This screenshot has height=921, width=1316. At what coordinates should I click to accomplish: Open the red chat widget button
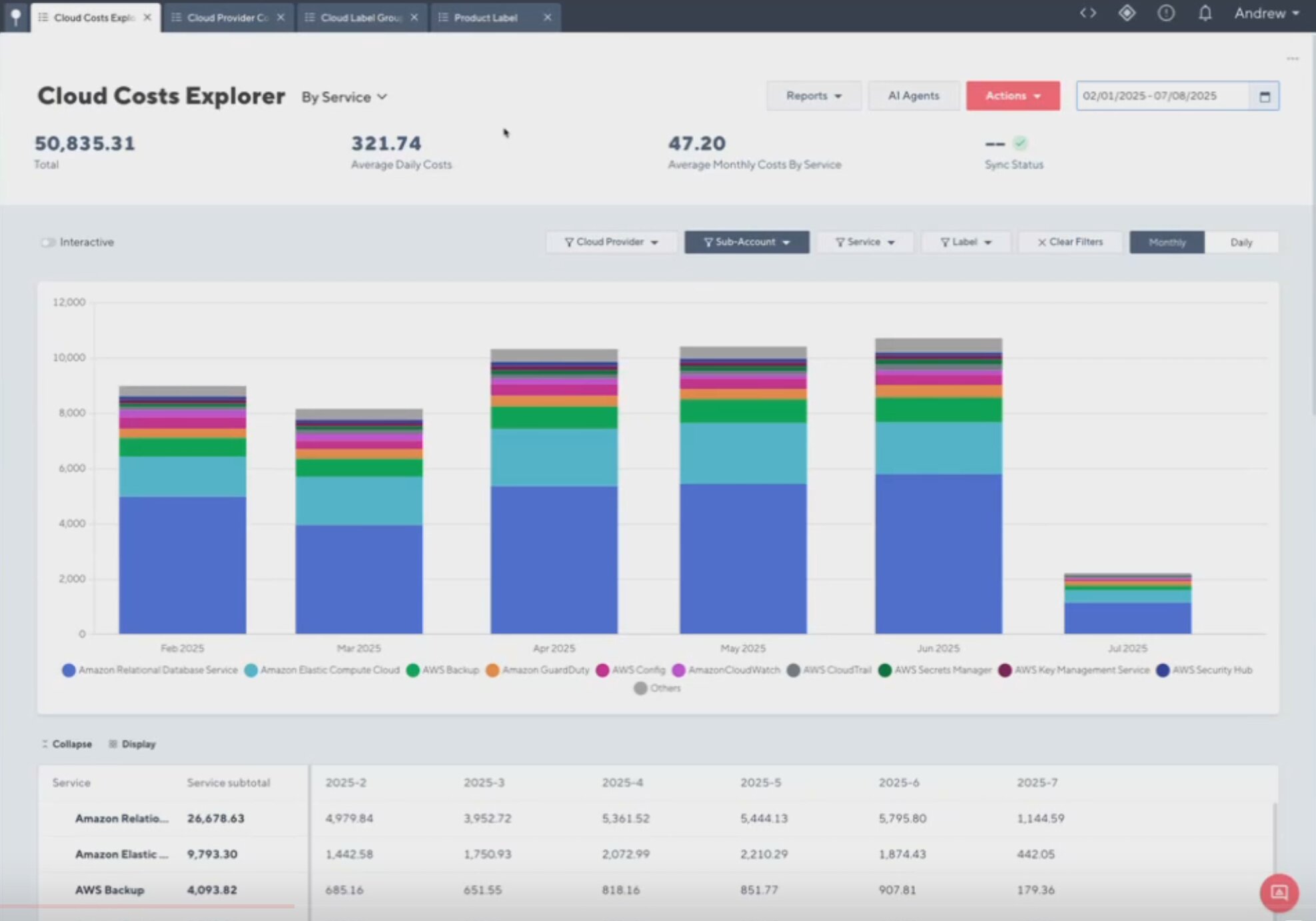pyautogui.click(x=1279, y=892)
